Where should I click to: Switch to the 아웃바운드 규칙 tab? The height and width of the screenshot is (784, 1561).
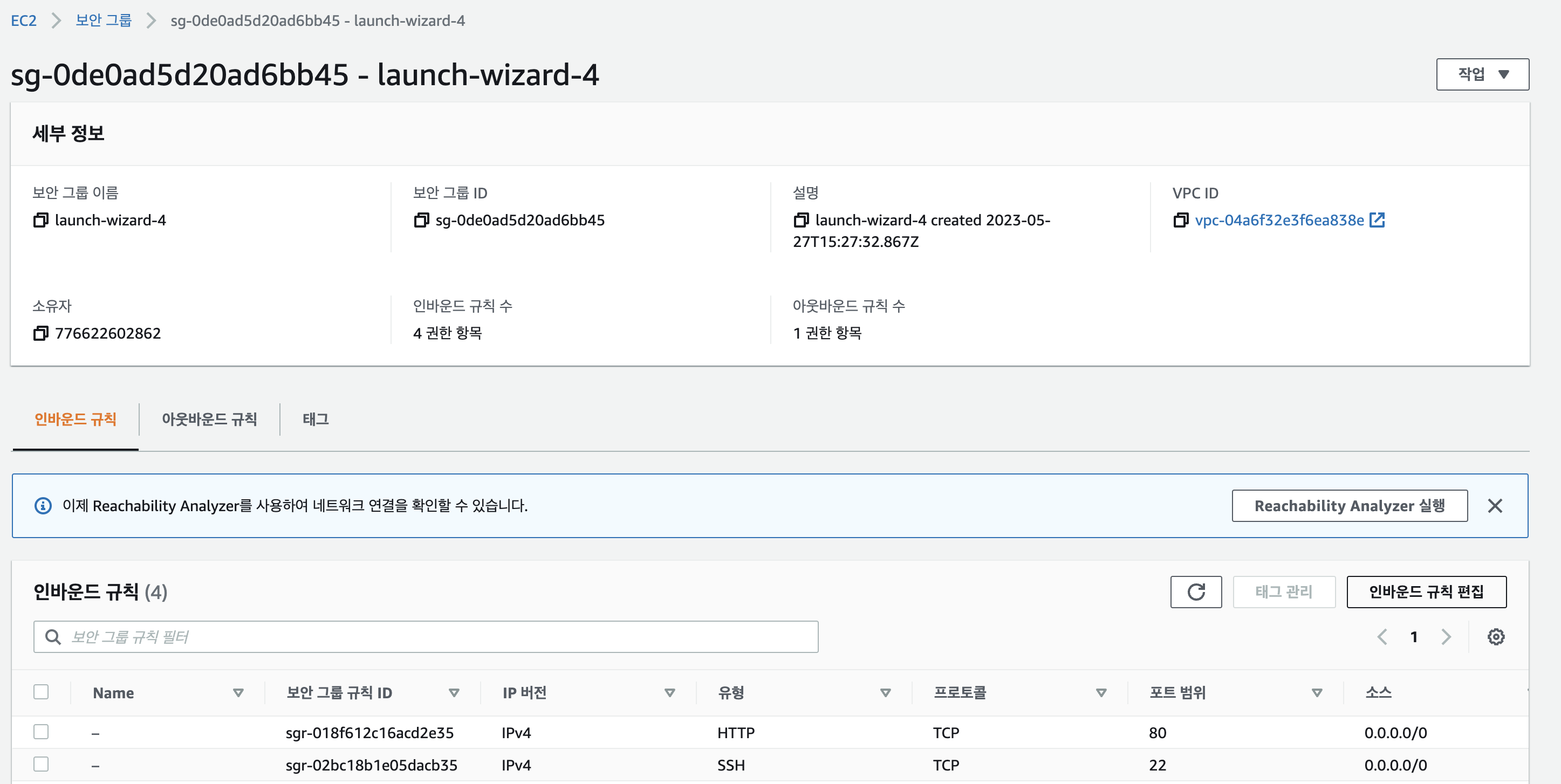[x=210, y=419]
